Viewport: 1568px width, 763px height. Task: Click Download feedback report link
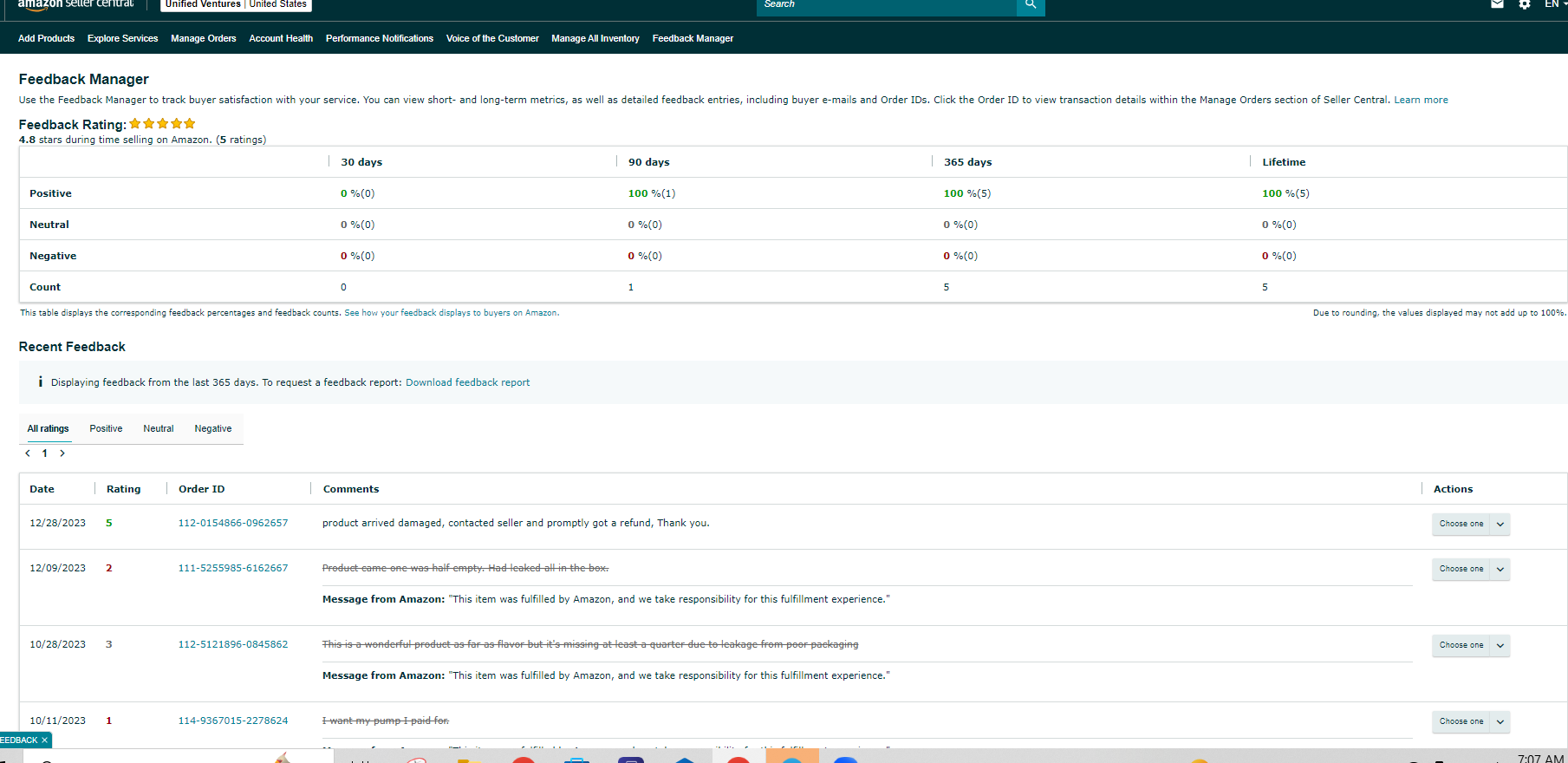467,382
